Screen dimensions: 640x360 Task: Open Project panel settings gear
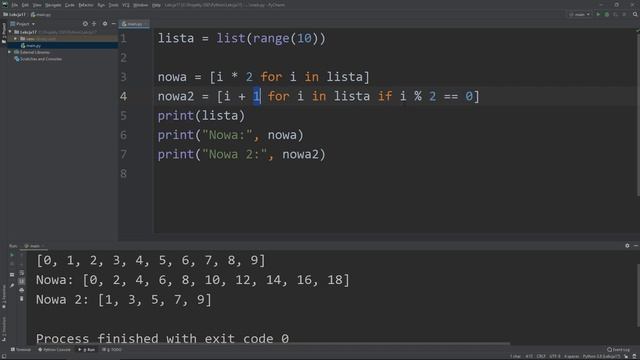click(105, 24)
